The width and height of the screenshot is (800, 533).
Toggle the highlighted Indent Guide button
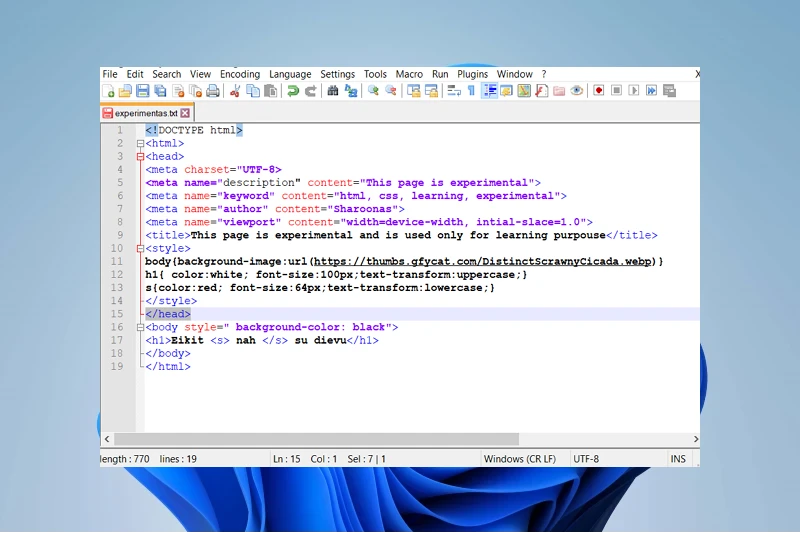pyautogui.click(x=489, y=91)
